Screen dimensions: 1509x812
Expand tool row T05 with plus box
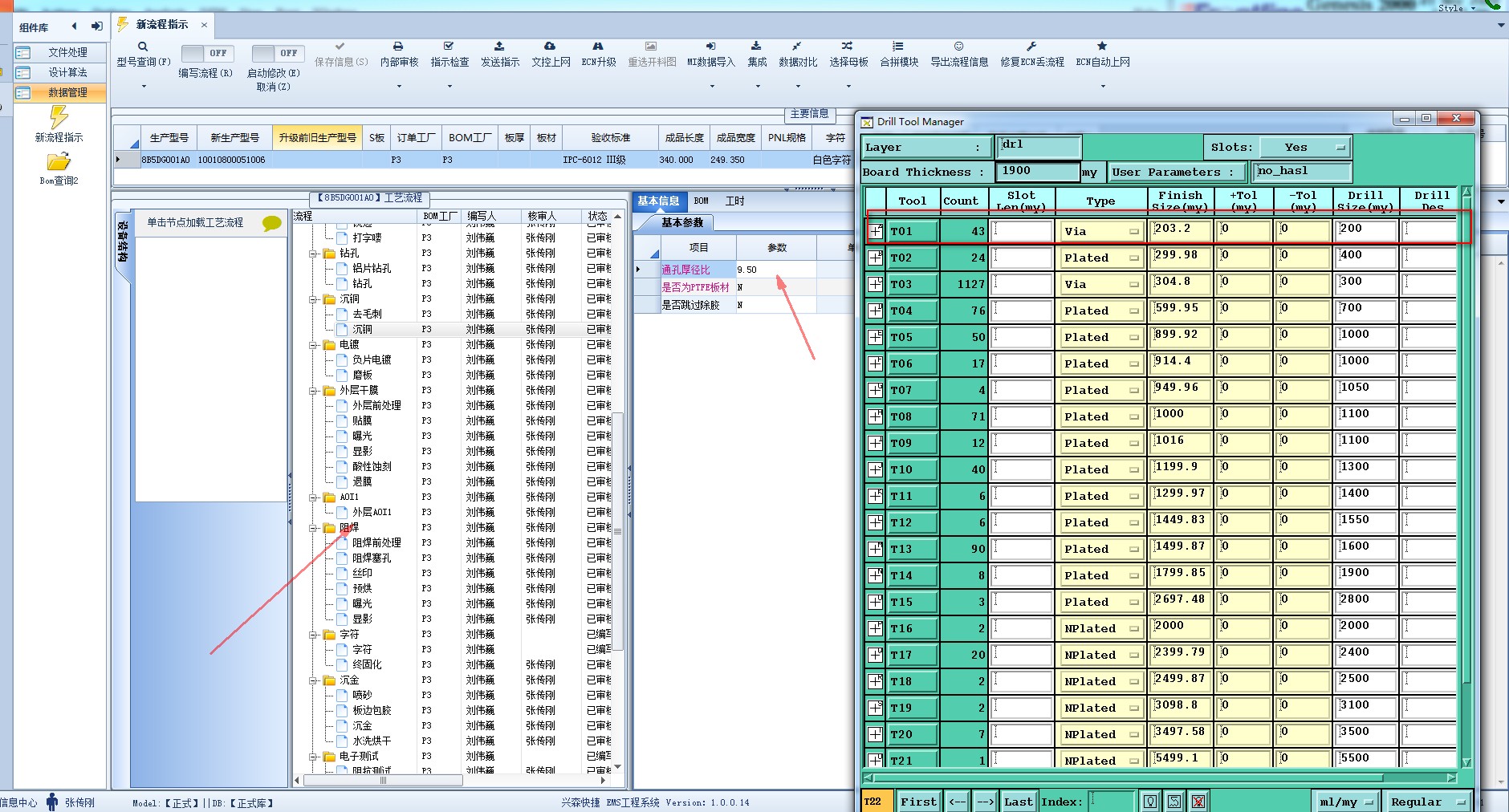click(875, 337)
